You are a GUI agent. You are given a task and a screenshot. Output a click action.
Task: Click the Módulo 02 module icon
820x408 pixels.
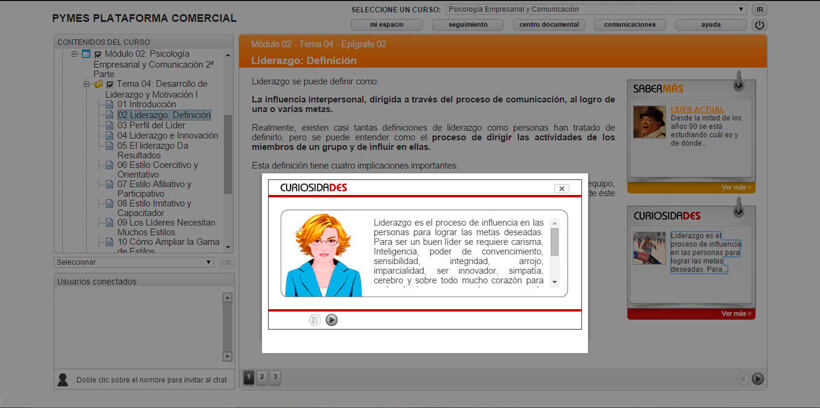click(x=86, y=54)
